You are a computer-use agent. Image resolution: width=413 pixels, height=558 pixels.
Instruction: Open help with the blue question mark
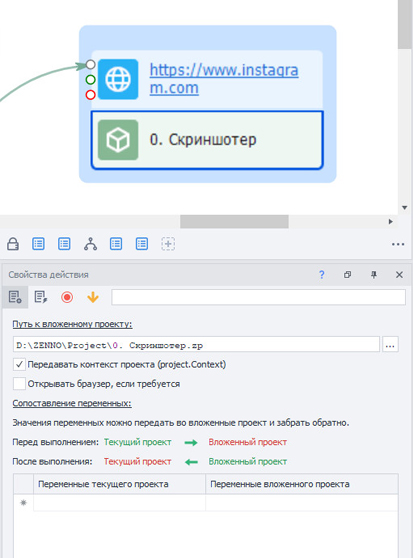pyautogui.click(x=322, y=275)
